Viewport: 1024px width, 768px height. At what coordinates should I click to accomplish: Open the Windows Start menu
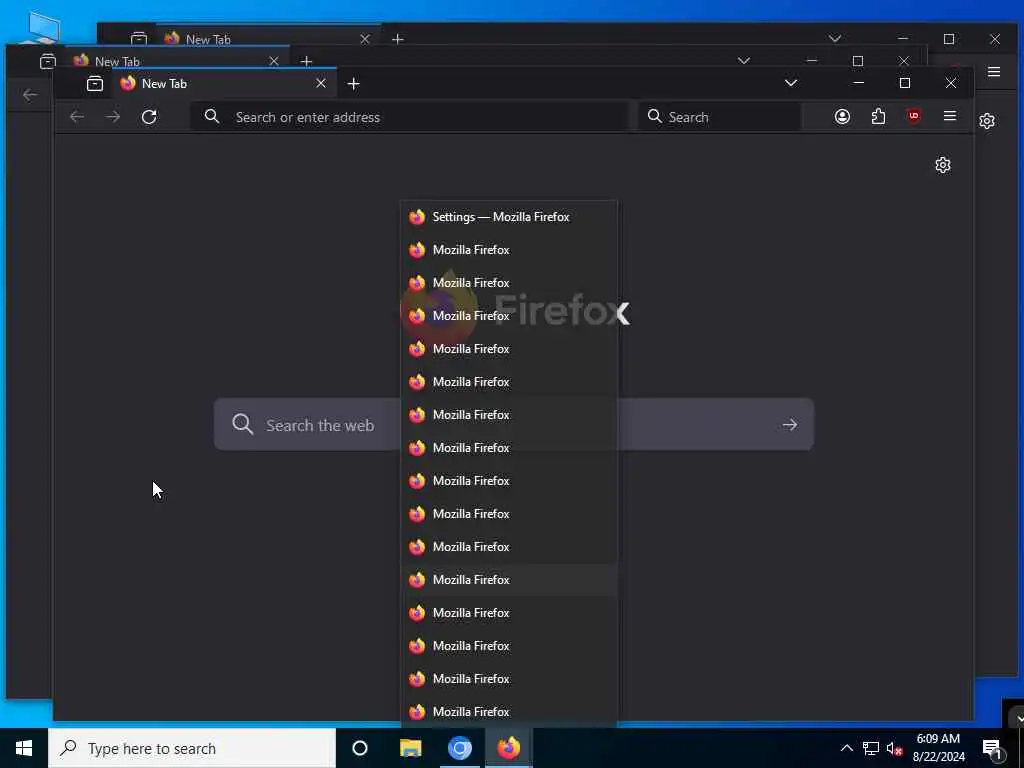[x=24, y=748]
